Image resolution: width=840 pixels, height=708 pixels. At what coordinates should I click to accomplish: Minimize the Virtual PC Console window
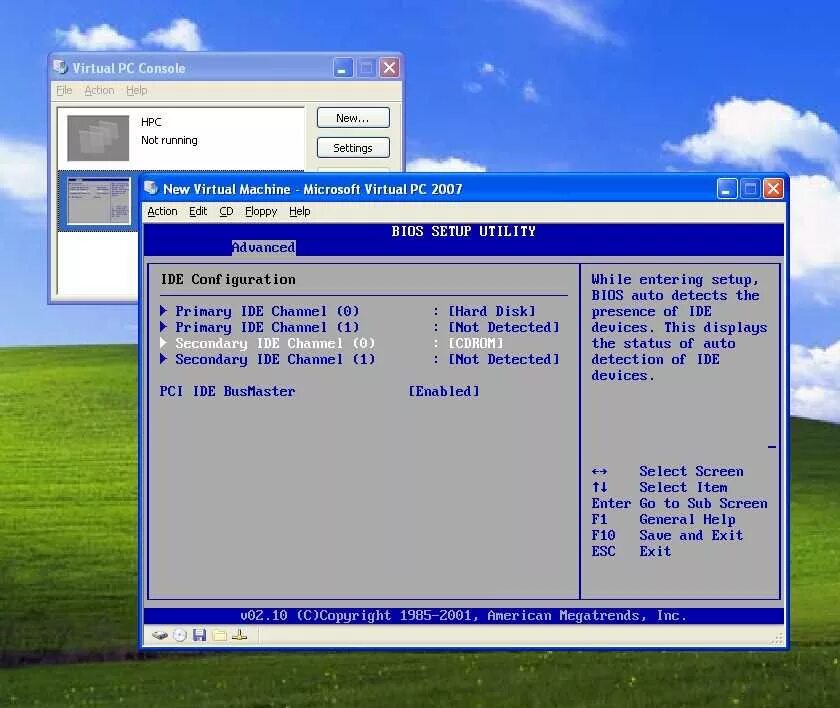(343, 68)
